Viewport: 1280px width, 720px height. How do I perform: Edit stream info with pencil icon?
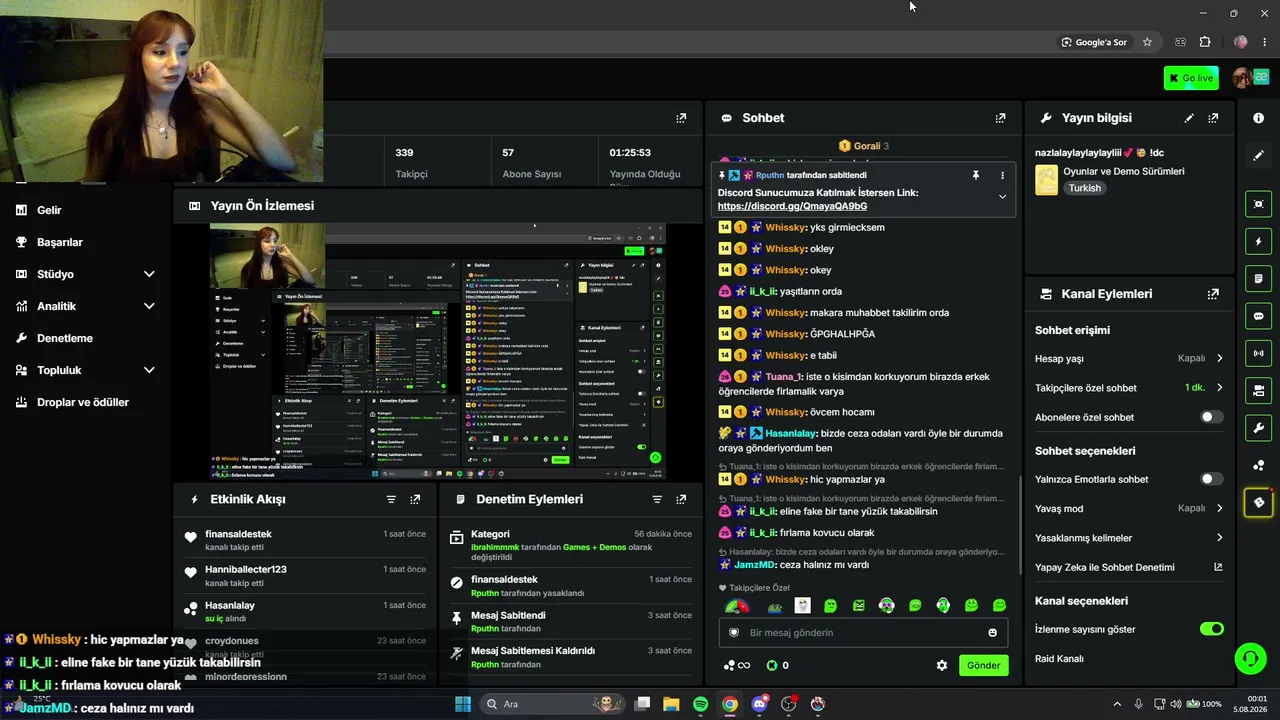tap(1189, 118)
